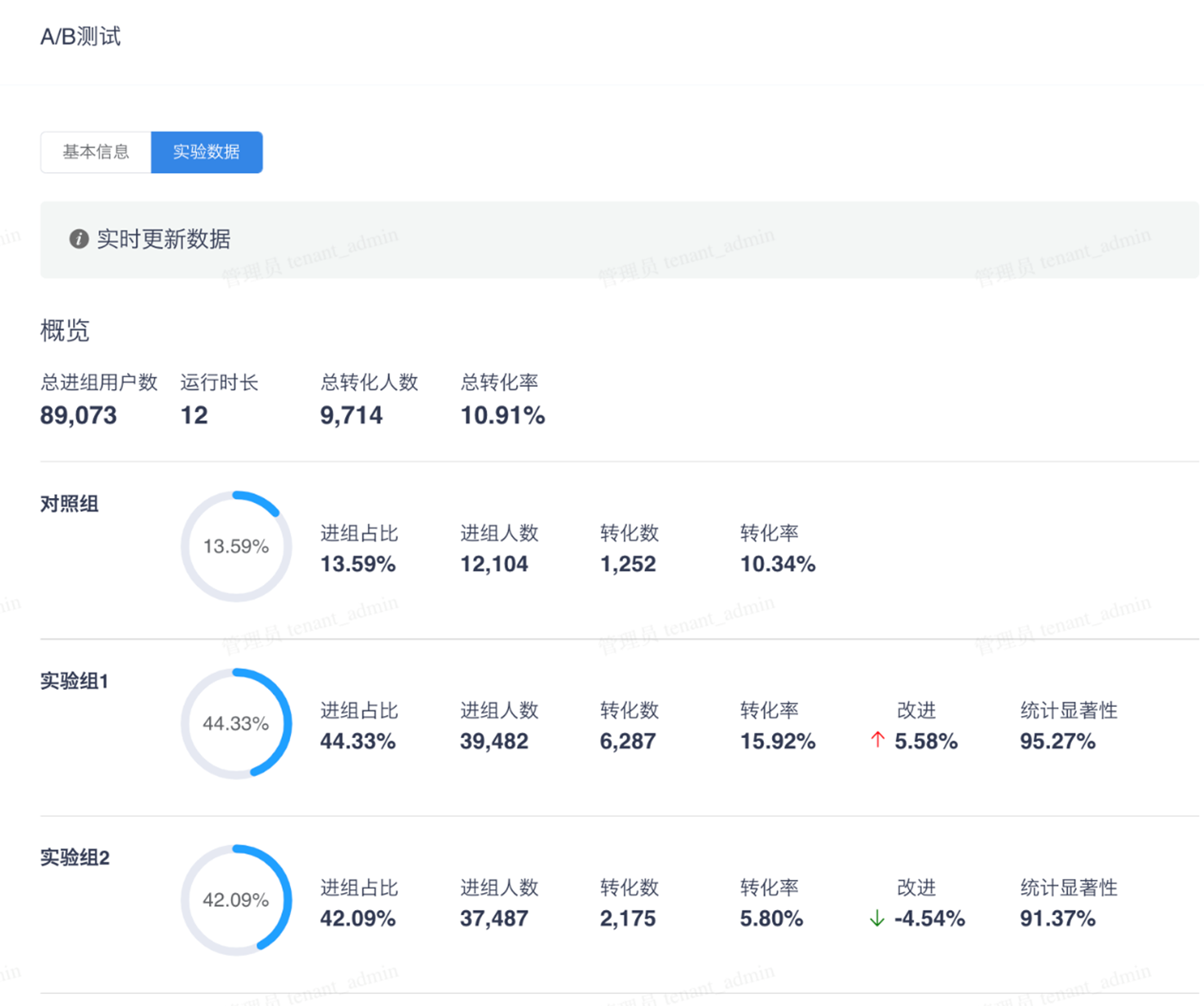The image size is (1204, 1006).
Task: Click the 13.59% donut chart for 对照组
Action: (236, 546)
